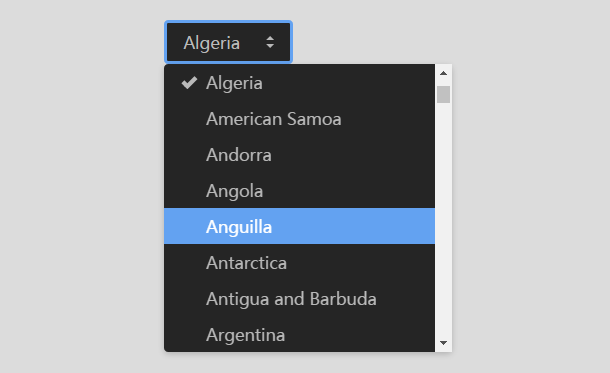Select Antarctica from the list
The width and height of the screenshot is (610, 373).
click(300, 263)
